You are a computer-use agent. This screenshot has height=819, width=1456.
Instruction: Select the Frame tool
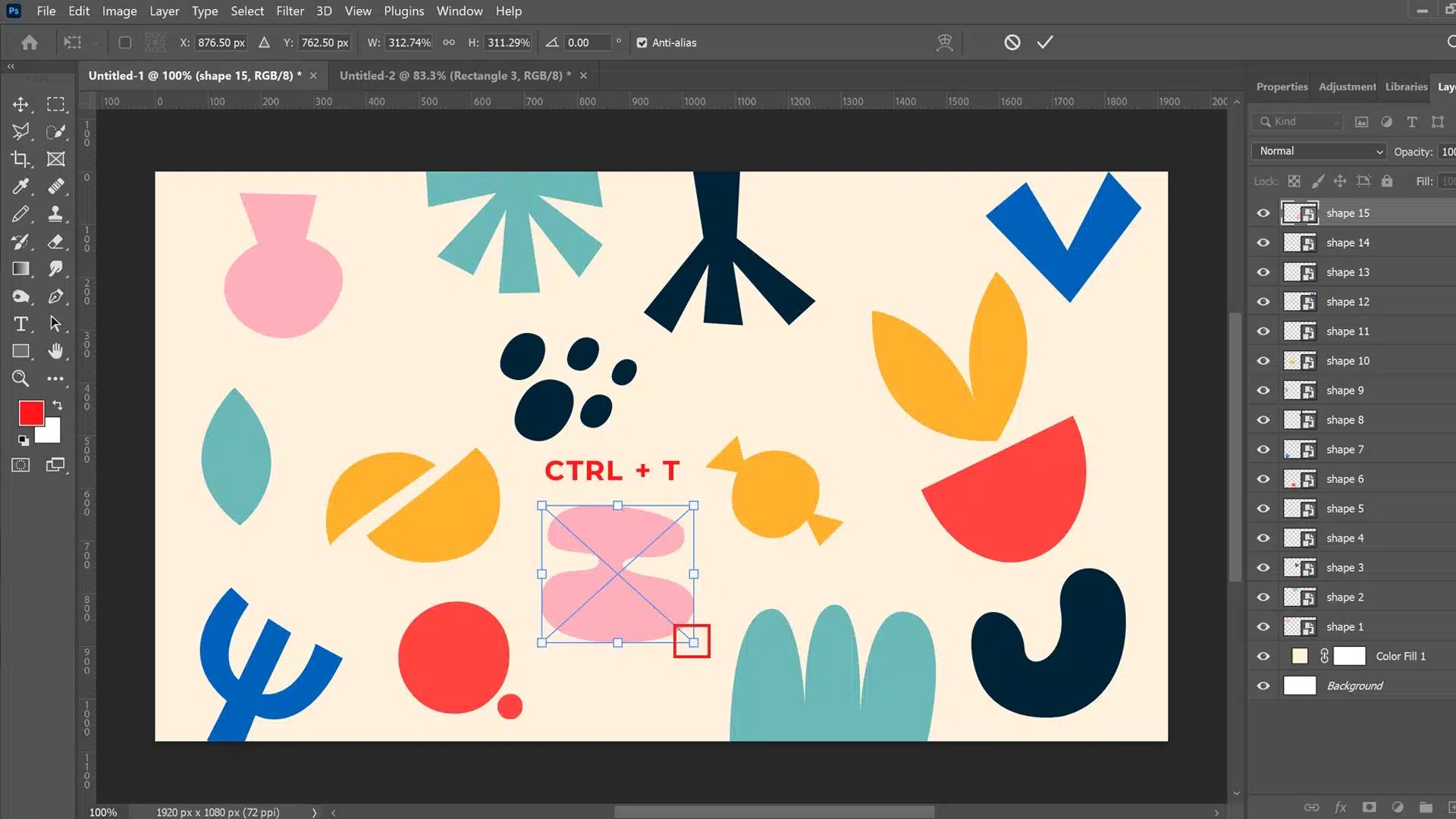pos(55,158)
